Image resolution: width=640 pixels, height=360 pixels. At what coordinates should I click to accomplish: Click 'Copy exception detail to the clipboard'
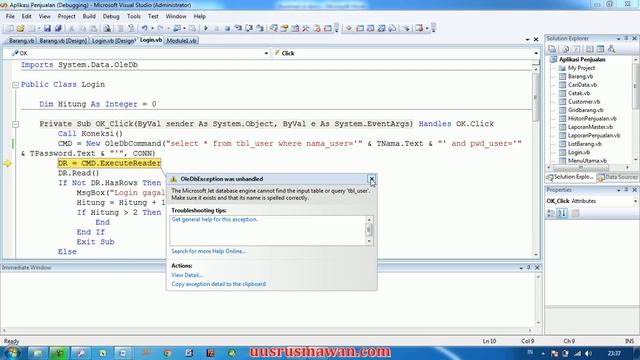(218, 284)
